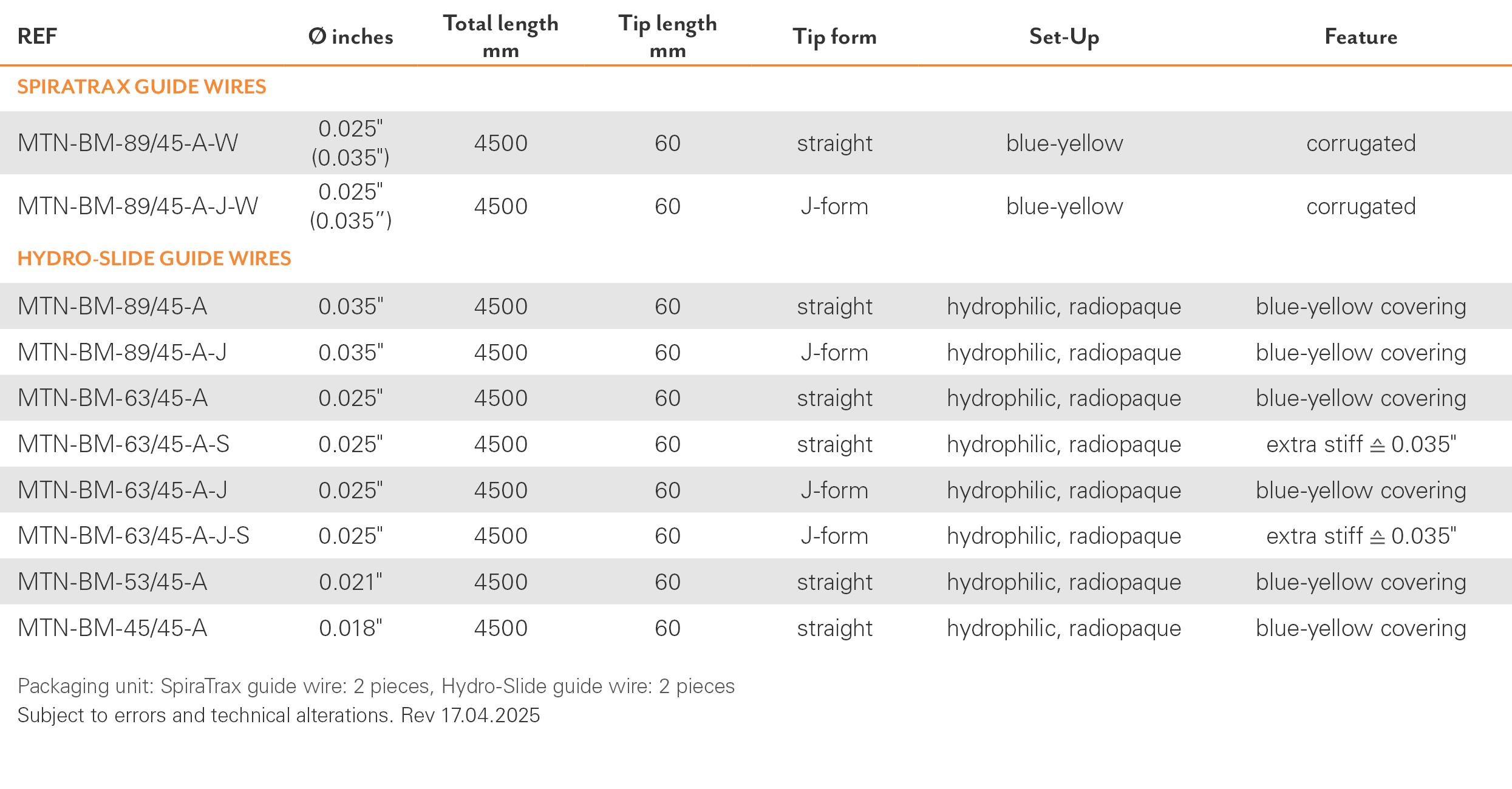The image size is (1512, 789).
Task: Select the Ø inches column header
Action: pos(350,36)
